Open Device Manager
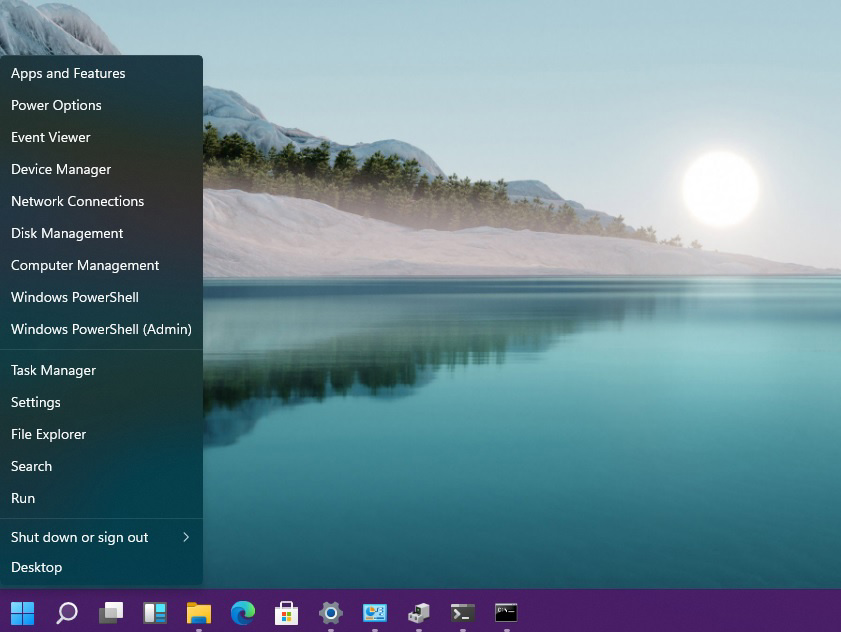The width and height of the screenshot is (841, 632). point(61,169)
